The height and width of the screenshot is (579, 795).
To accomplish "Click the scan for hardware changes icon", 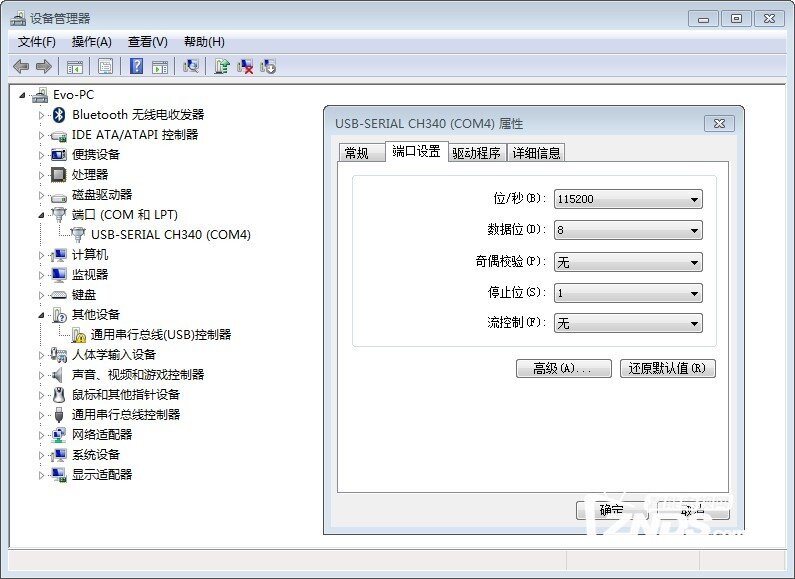I will click(x=191, y=66).
